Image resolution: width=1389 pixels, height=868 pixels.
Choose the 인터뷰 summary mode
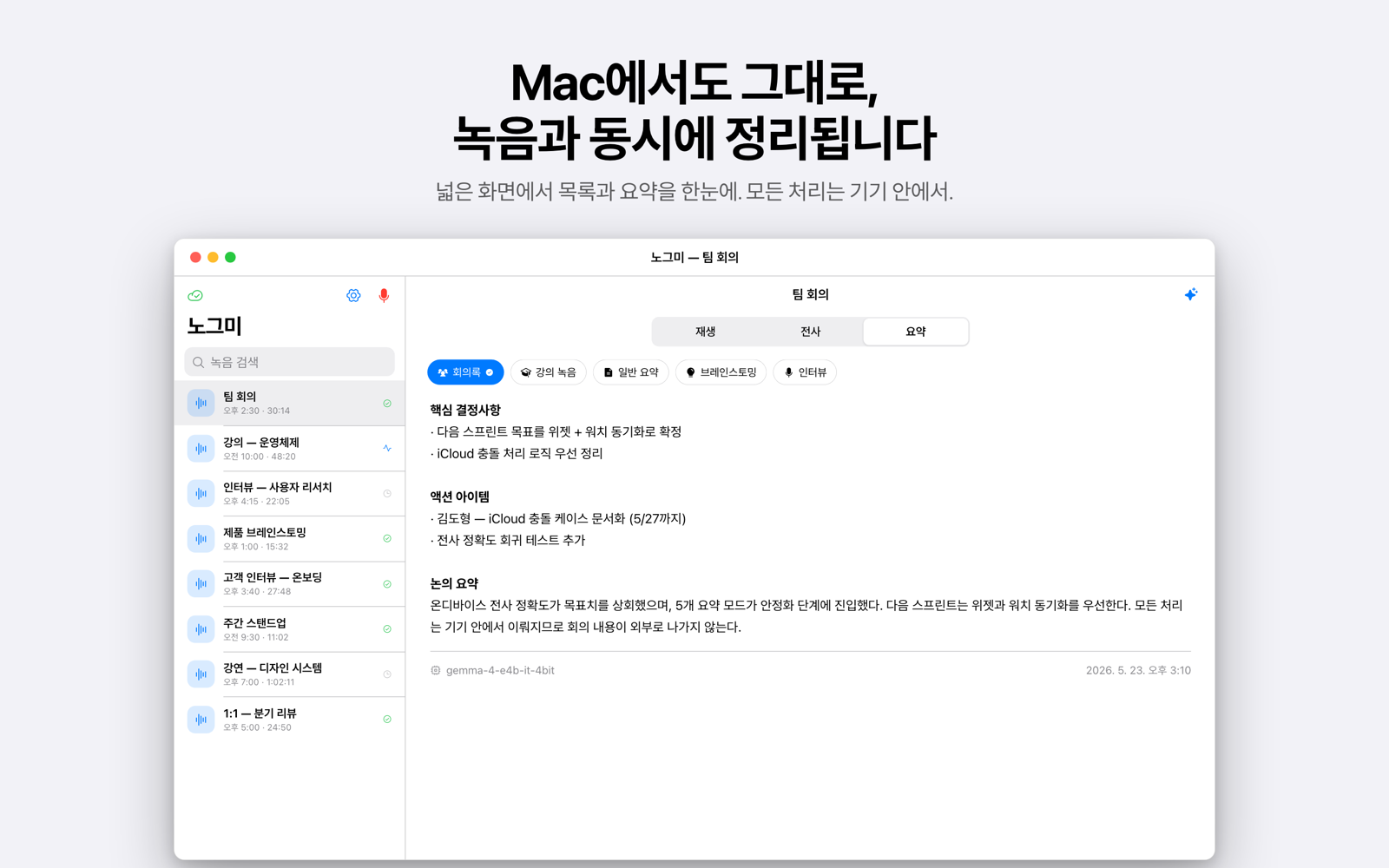(x=805, y=372)
